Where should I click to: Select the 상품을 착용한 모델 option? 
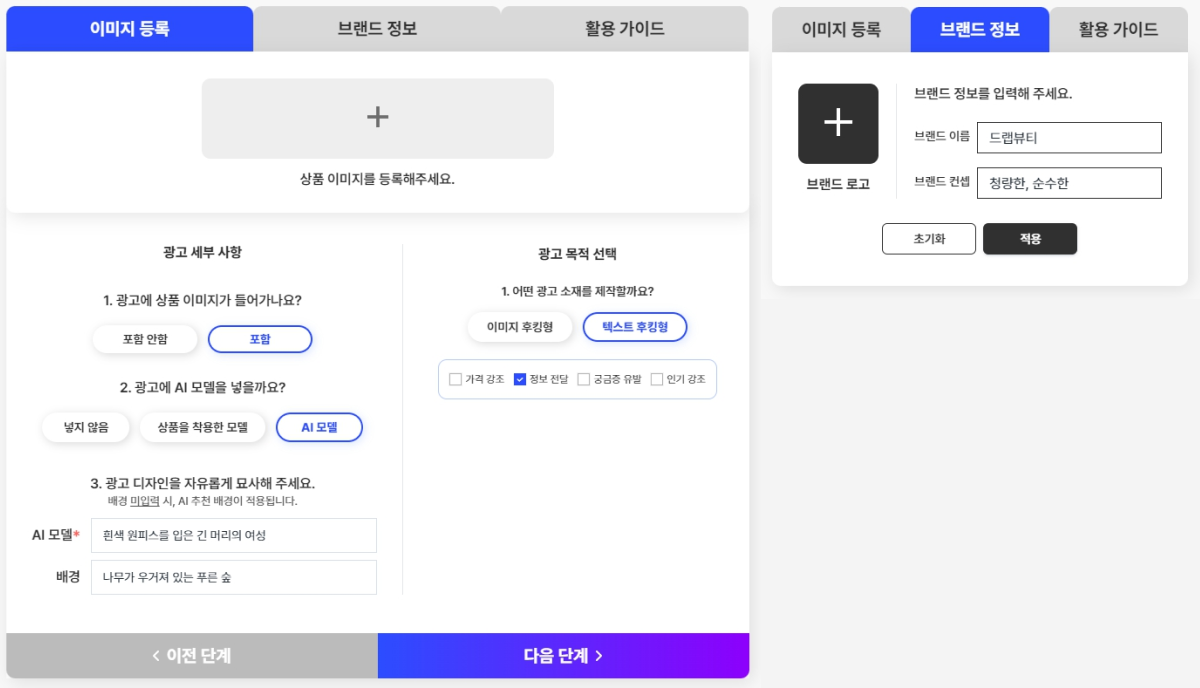click(x=202, y=427)
